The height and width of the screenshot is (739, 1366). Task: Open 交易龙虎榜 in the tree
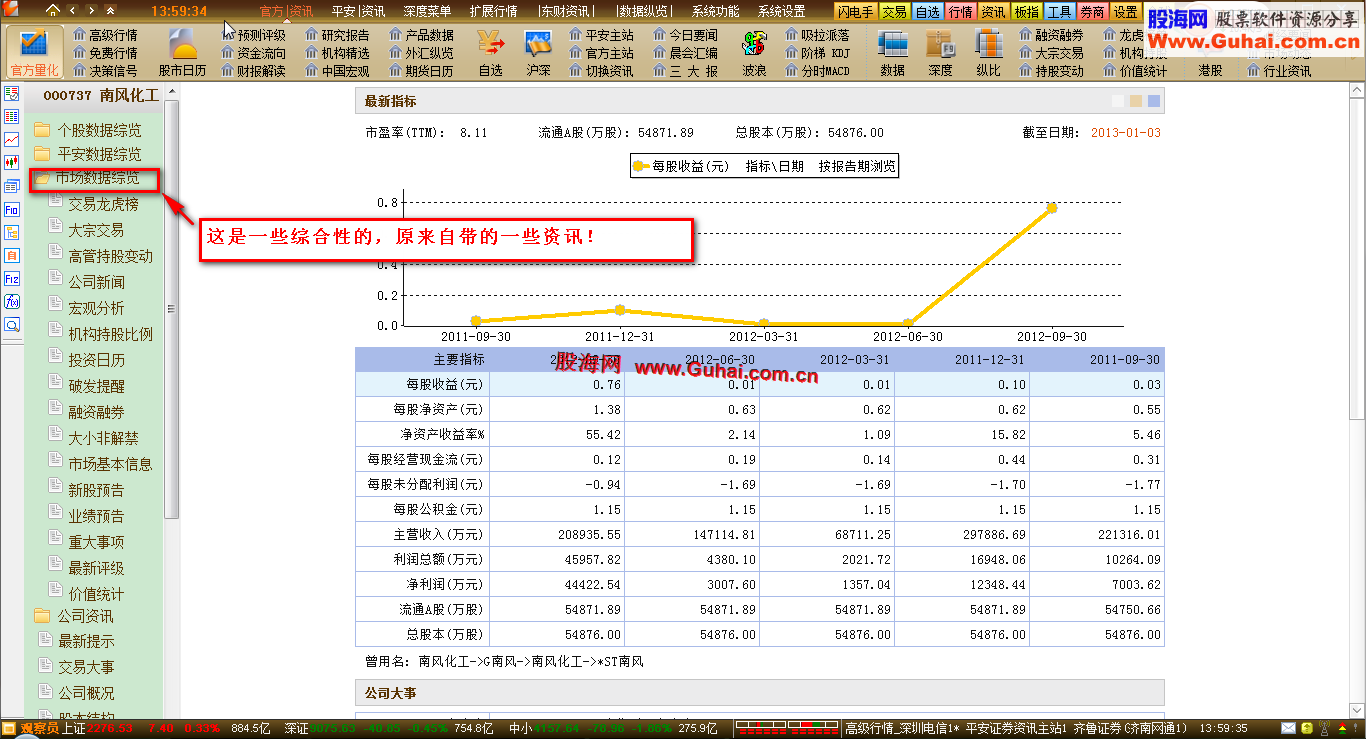pos(94,204)
